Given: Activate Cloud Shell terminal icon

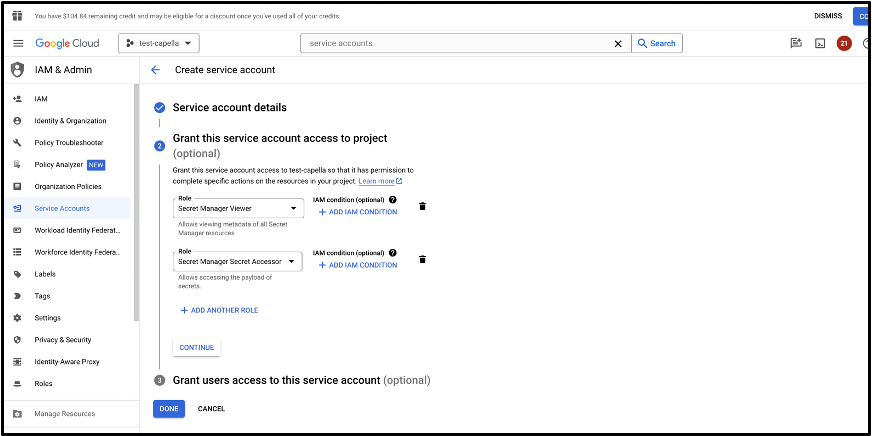Looking at the screenshot, I should (820, 43).
